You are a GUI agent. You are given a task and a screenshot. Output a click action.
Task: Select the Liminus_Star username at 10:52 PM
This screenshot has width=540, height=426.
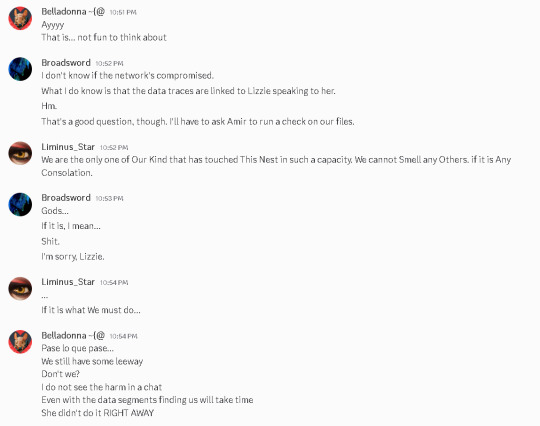tap(68, 147)
